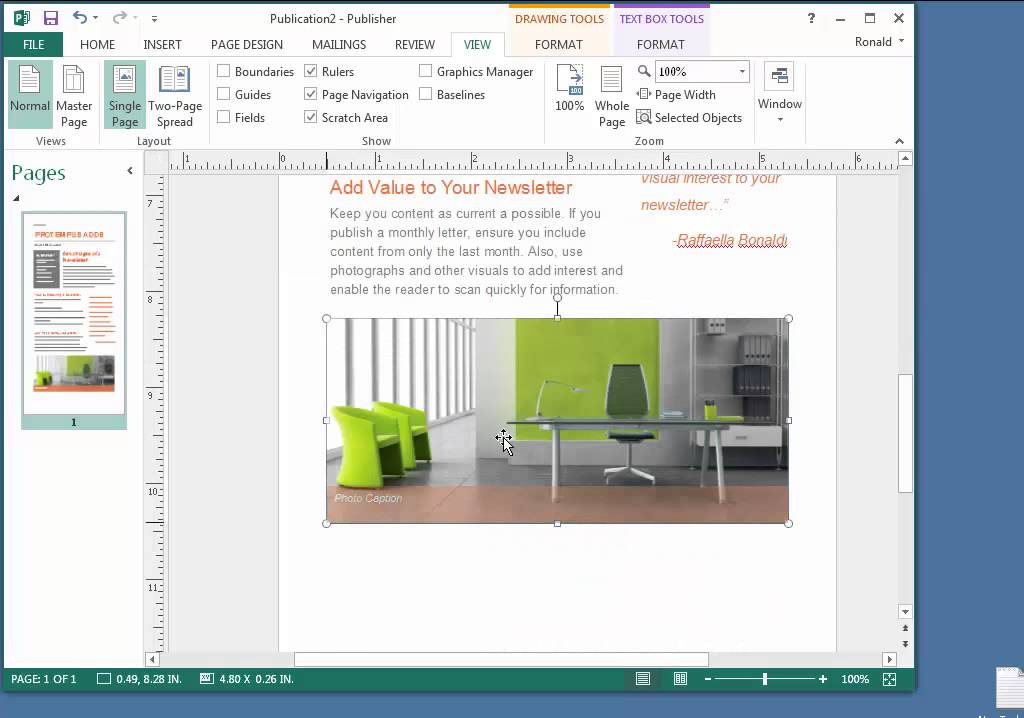This screenshot has height=718, width=1024.
Task: Undo the last action
Action: coord(80,18)
